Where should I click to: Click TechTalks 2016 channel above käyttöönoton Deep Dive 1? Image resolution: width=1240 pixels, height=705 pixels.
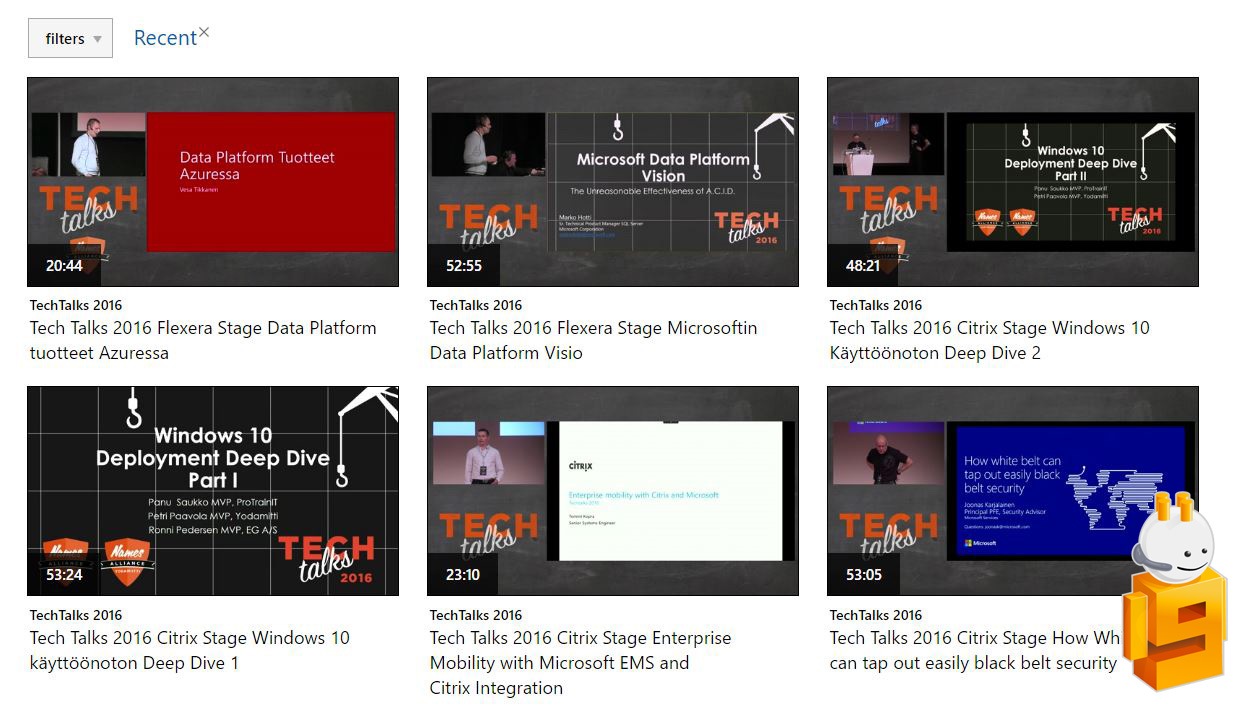(x=76, y=615)
